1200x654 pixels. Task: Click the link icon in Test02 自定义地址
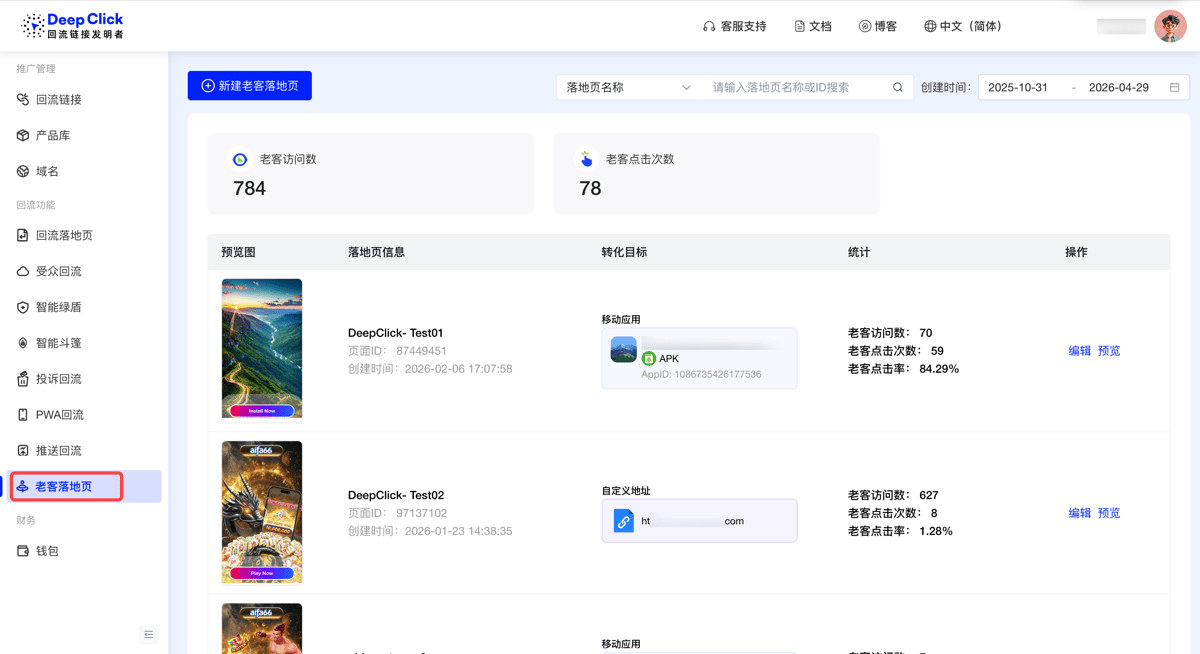tap(623, 521)
